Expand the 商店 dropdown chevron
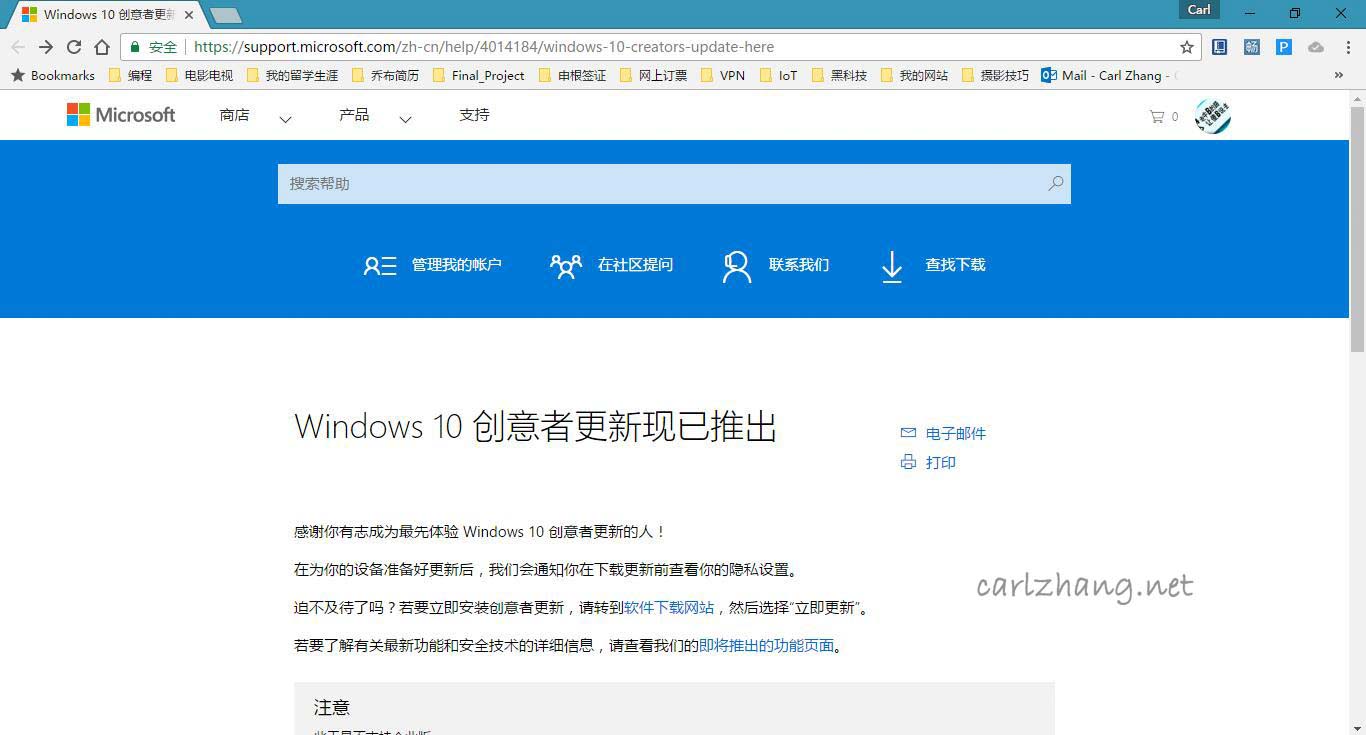Image resolution: width=1366 pixels, height=735 pixels. [286, 118]
